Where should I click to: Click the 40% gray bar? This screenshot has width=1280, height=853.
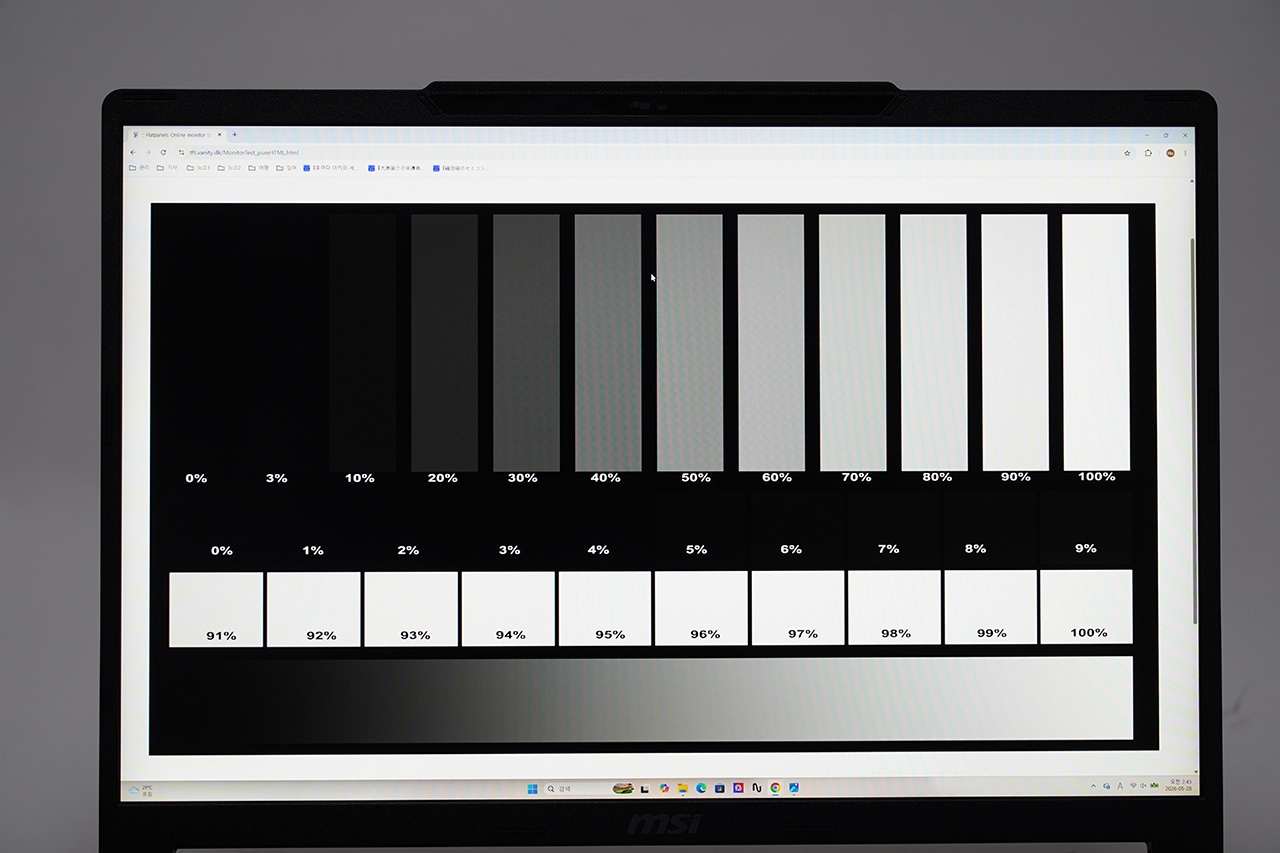608,342
